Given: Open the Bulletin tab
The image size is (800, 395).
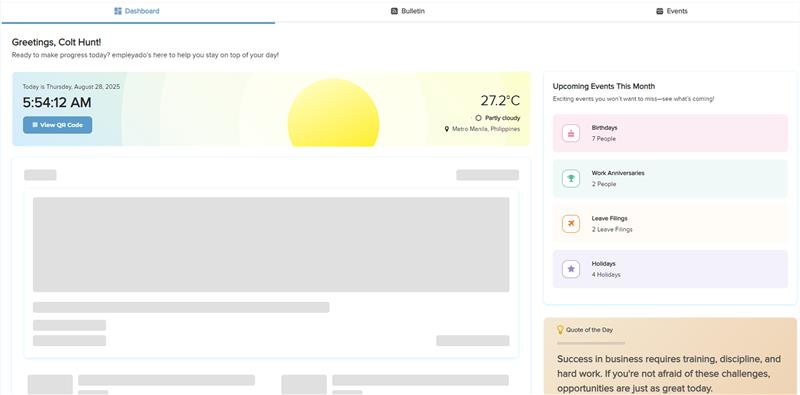Looking at the screenshot, I should pyautogui.click(x=408, y=11).
